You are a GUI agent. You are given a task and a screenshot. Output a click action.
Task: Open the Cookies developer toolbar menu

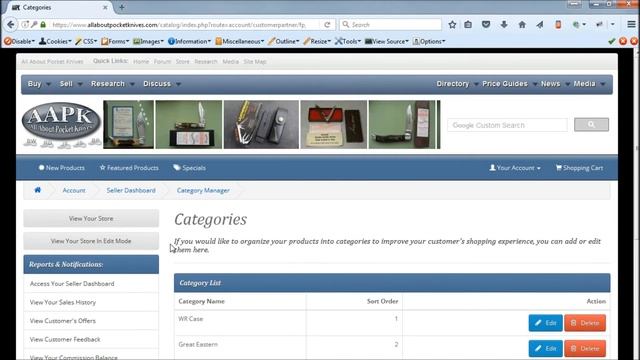[55, 41]
